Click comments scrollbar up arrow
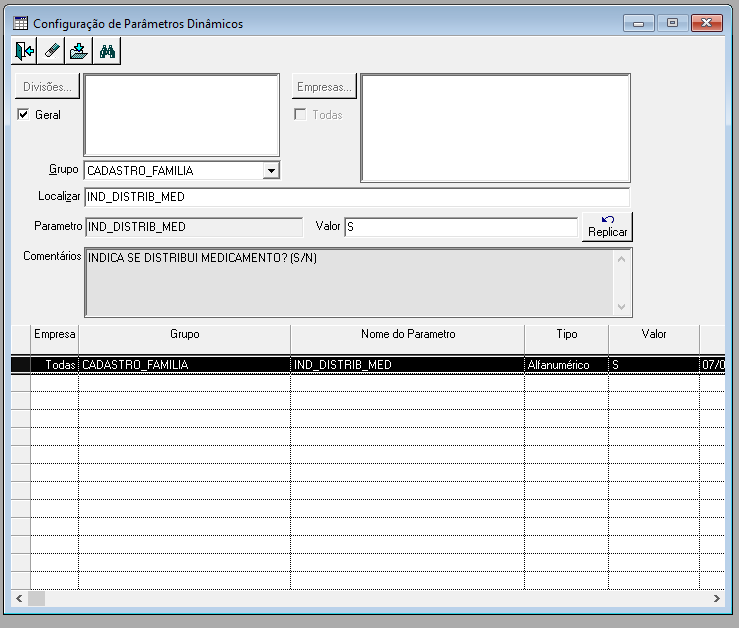This screenshot has height=628, width=739. pyautogui.click(x=622, y=259)
